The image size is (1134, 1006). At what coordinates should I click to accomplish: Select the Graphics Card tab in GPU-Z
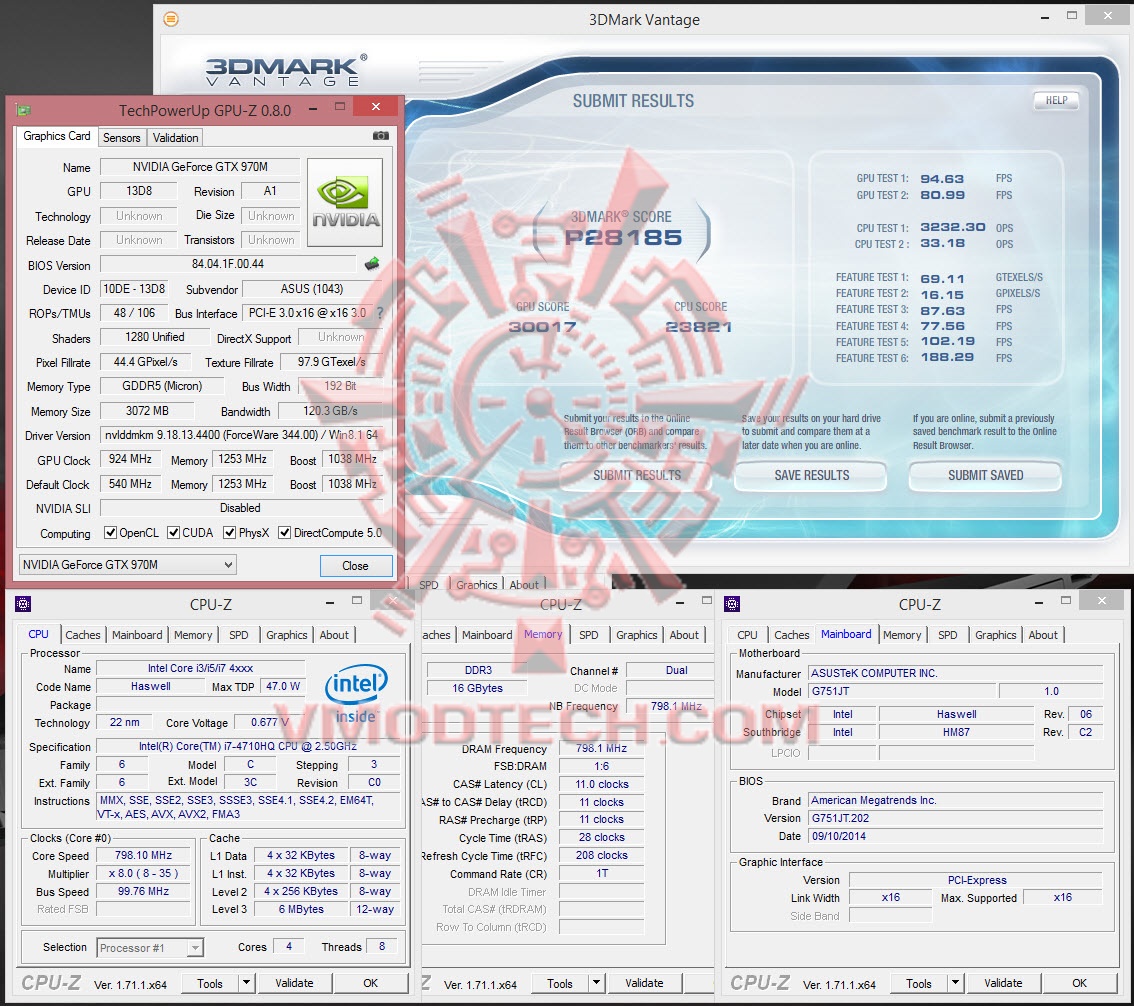click(x=56, y=136)
